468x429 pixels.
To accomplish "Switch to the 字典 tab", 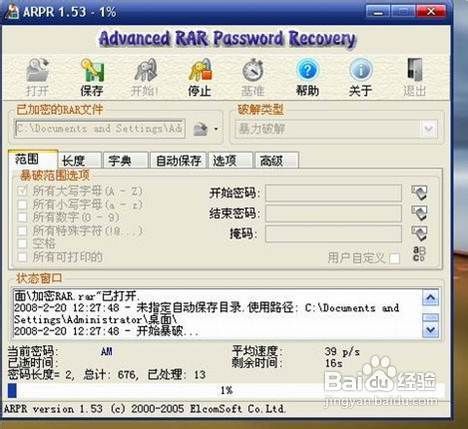I will point(126,161).
